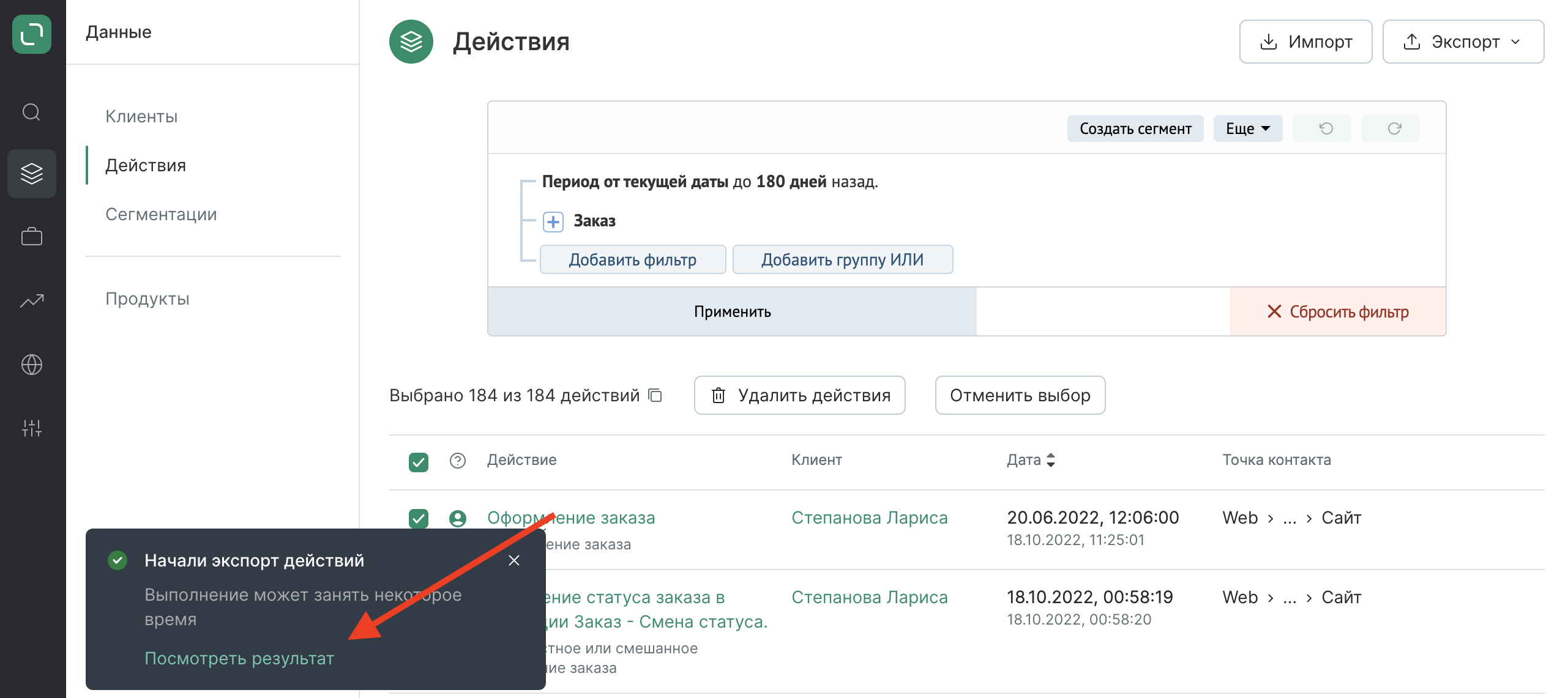Dismiss the export notification with X
The width and height of the screenshot is (1568, 698).
514,560
